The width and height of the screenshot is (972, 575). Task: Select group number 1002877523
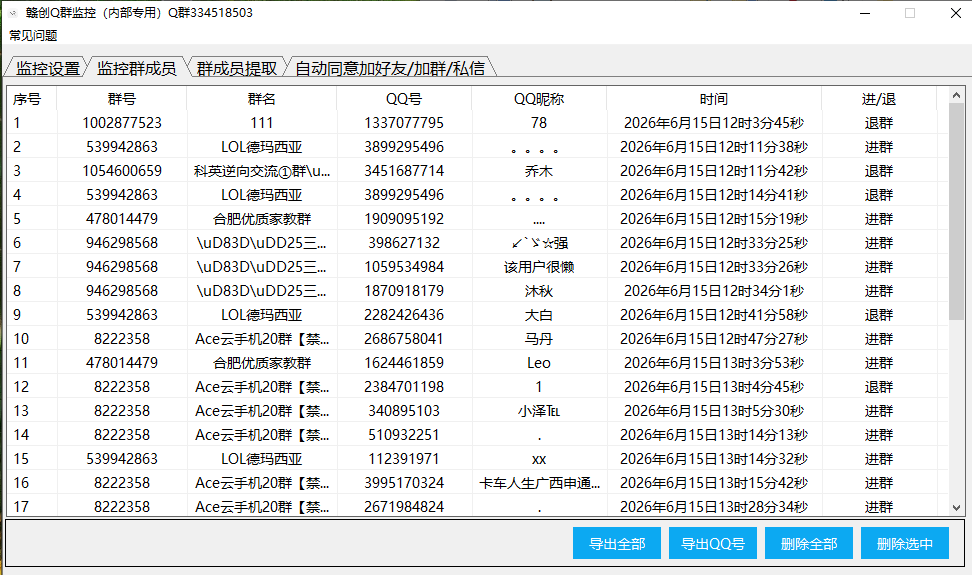click(122, 123)
